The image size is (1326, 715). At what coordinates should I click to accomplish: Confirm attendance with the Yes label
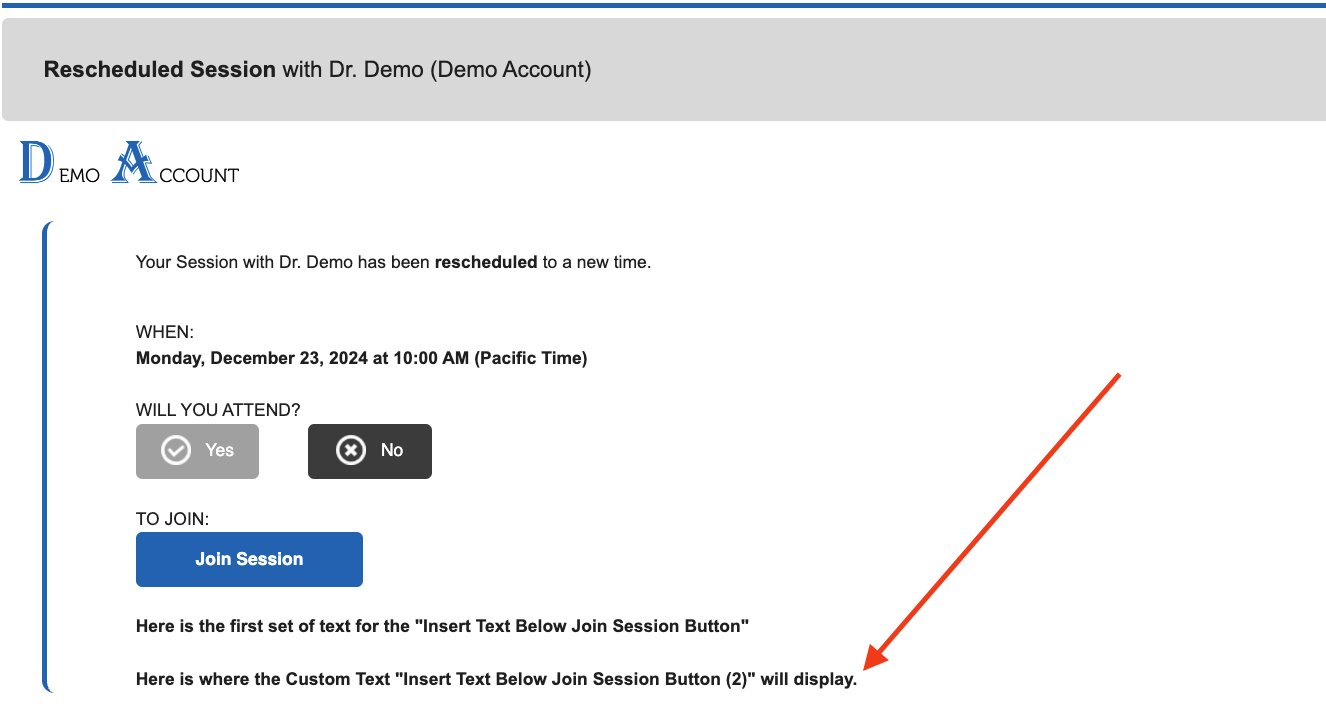pyautogui.click(x=219, y=451)
